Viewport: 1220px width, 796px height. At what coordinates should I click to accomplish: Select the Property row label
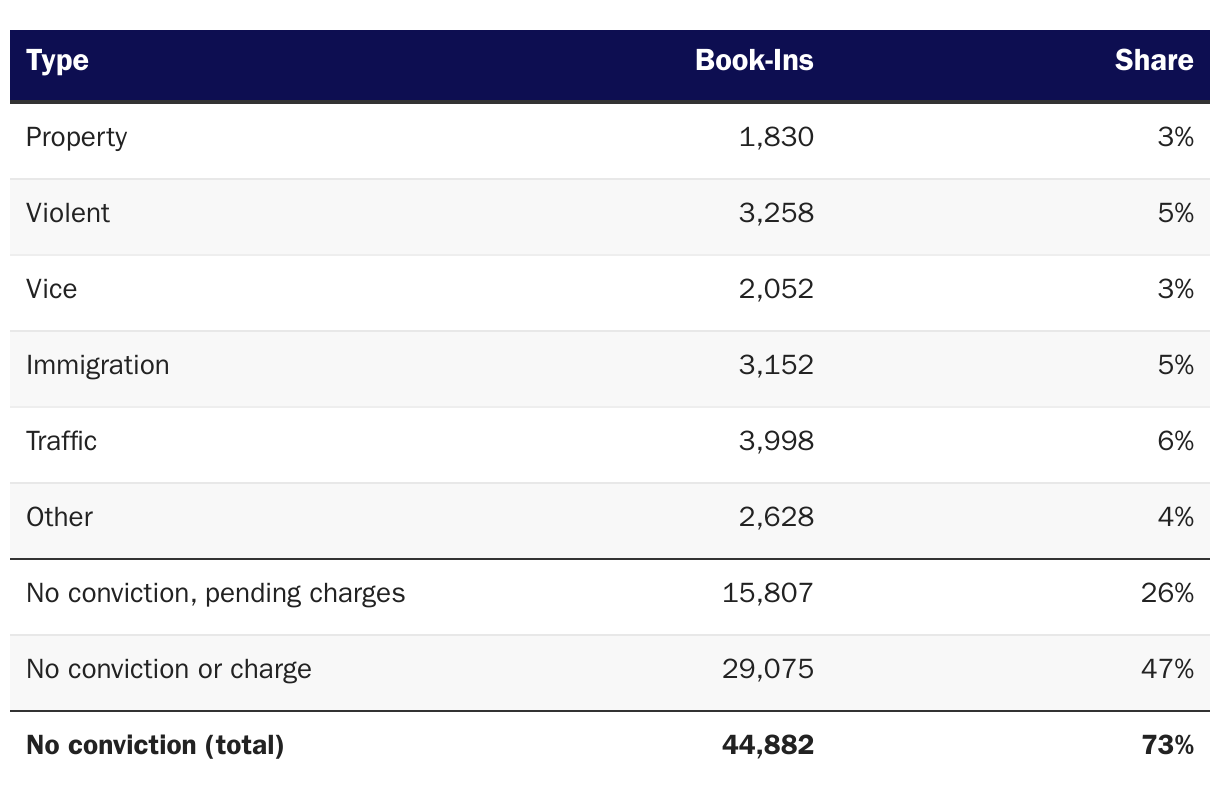pyautogui.click(x=77, y=137)
